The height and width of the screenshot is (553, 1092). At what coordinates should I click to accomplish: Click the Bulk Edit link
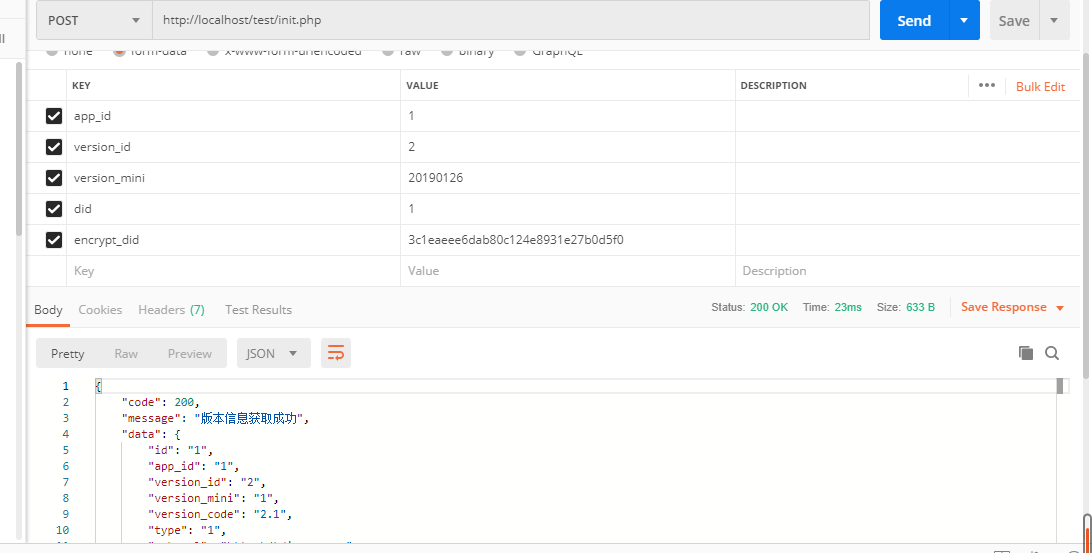point(1040,86)
